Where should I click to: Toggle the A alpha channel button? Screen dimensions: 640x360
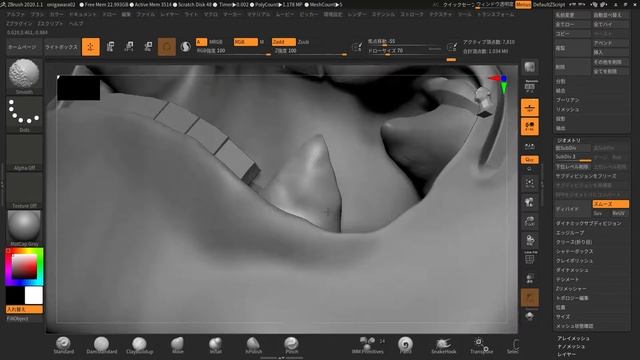pos(201,42)
